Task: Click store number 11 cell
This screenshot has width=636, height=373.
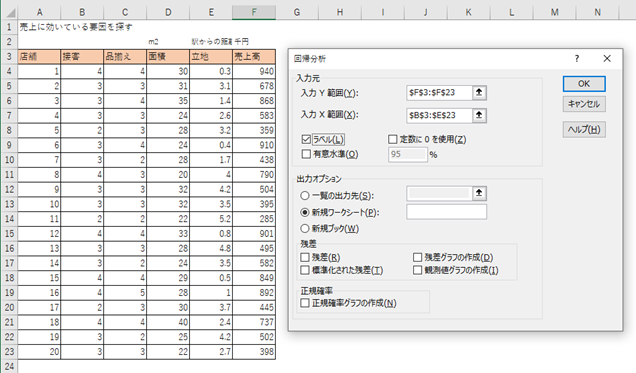Action: (39, 219)
